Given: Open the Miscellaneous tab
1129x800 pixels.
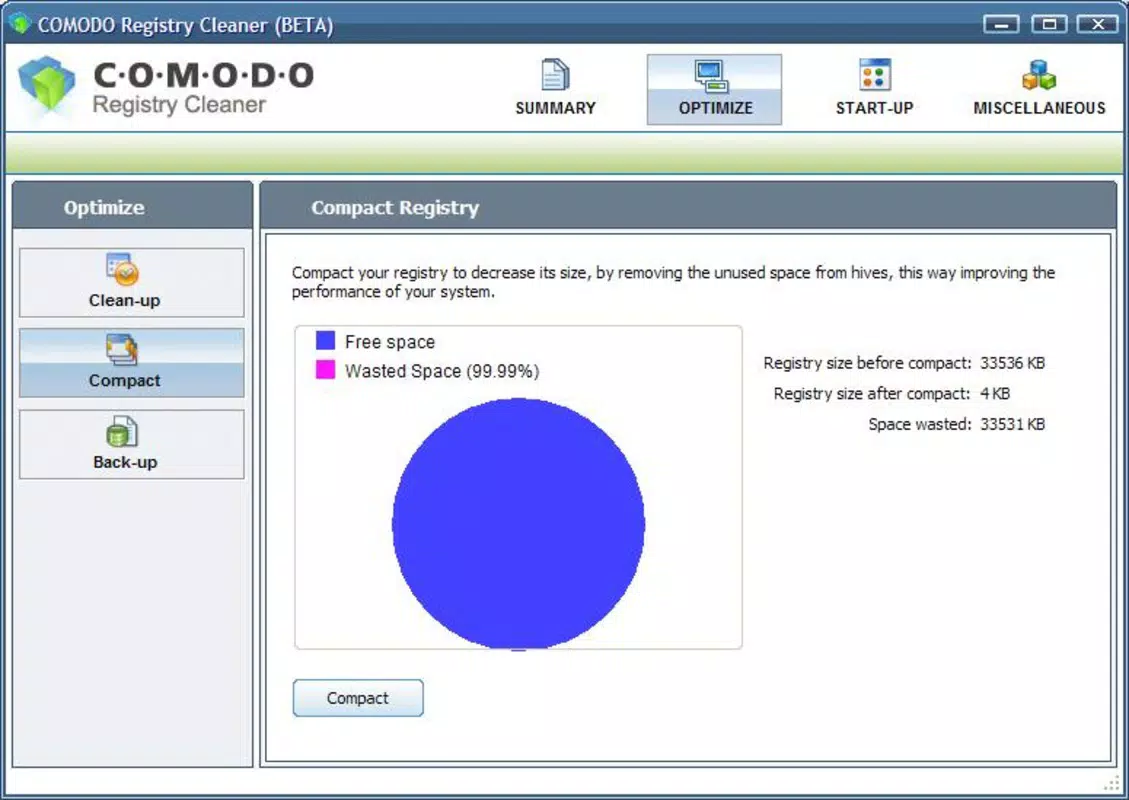Looking at the screenshot, I should pyautogui.click(x=1039, y=89).
